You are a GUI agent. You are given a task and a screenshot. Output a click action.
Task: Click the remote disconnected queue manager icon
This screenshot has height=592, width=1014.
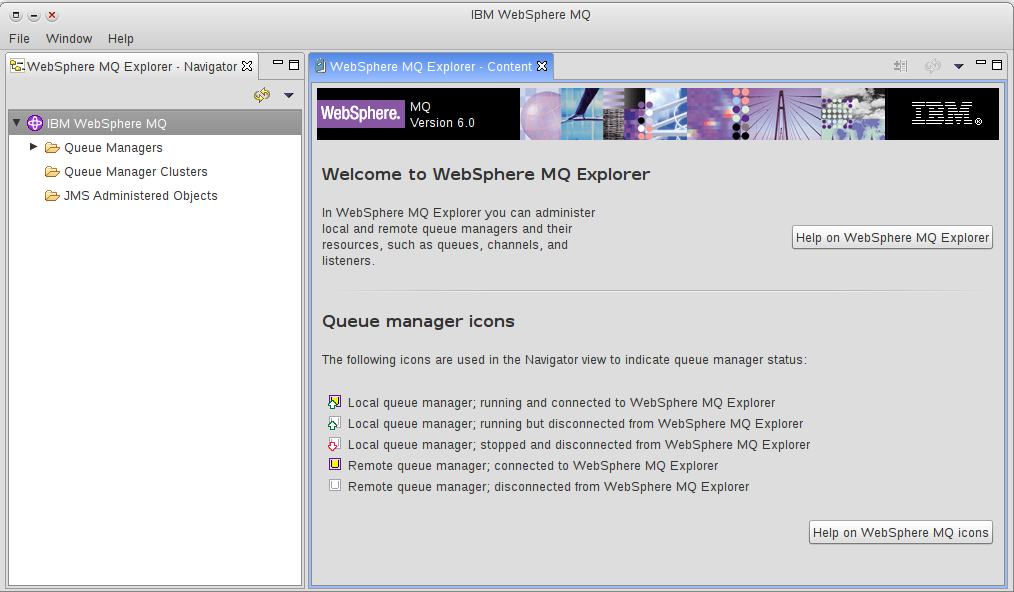click(x=335, y=485)
